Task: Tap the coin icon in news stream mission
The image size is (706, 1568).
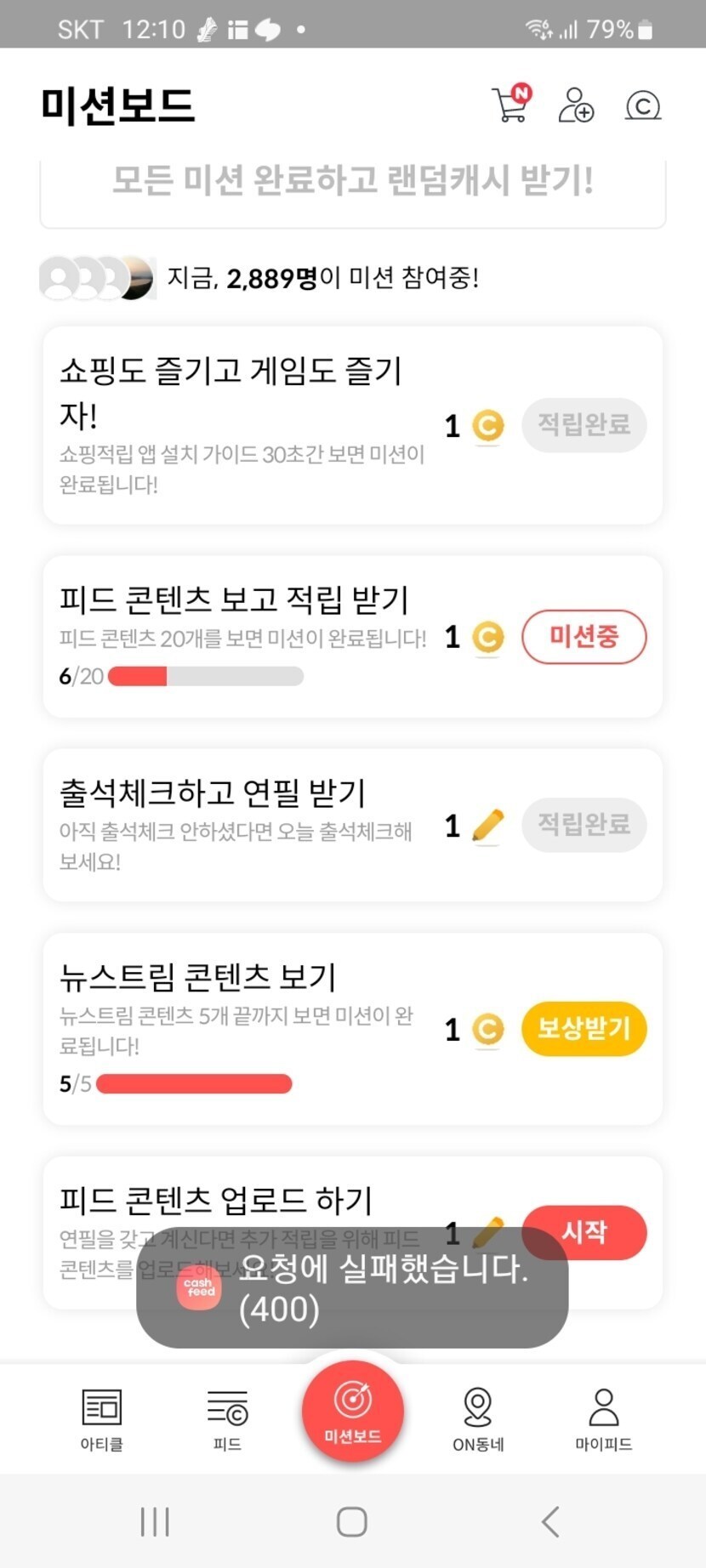Action: point(487,1030)
